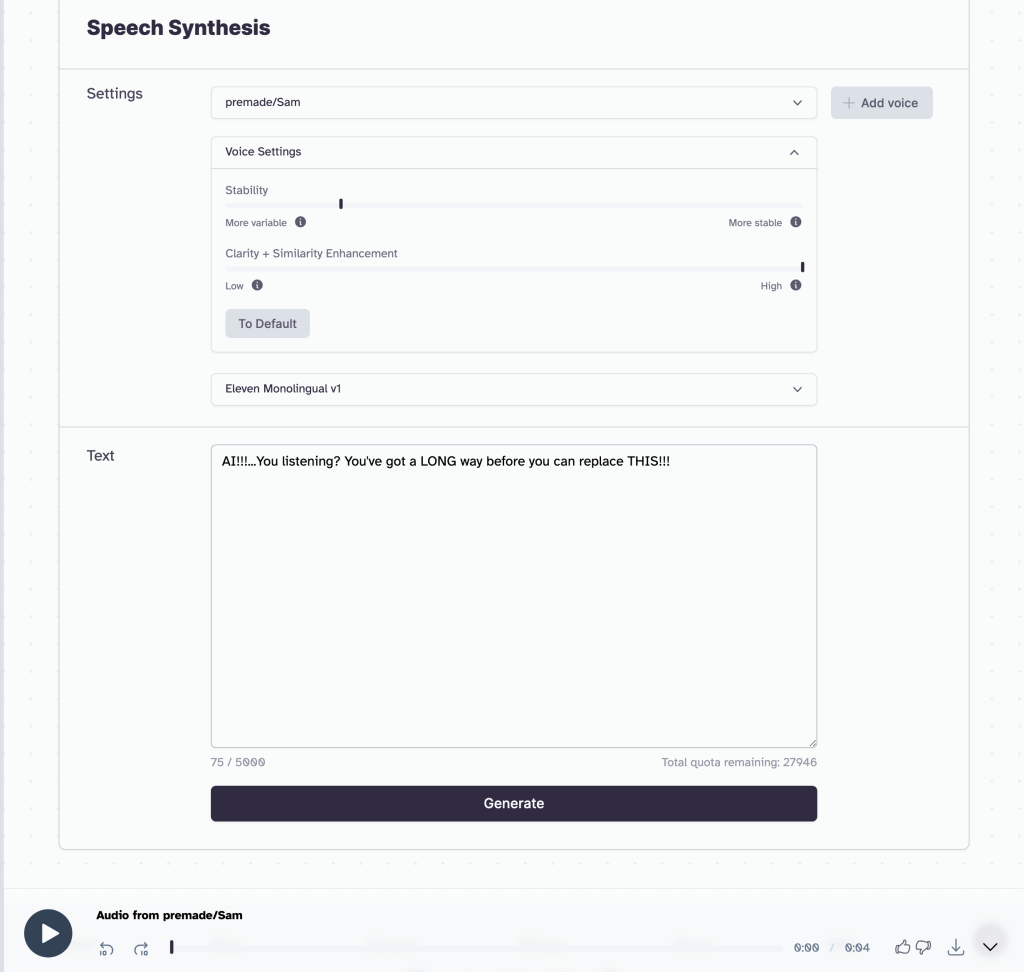Give the audio a thumbs up
Viewport: 1024px width, 972px height.
903,947
